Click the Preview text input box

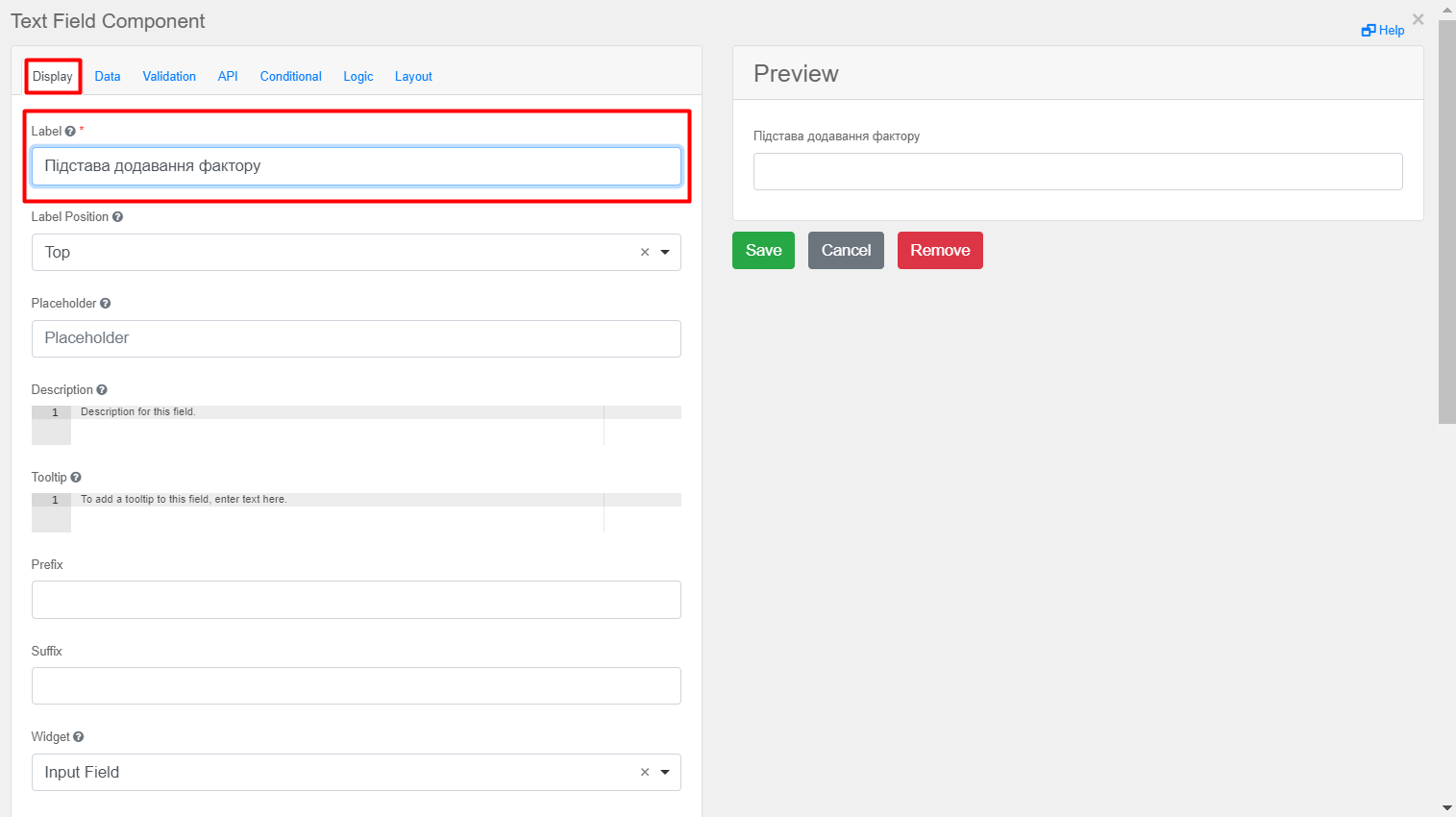(1078, 172)
